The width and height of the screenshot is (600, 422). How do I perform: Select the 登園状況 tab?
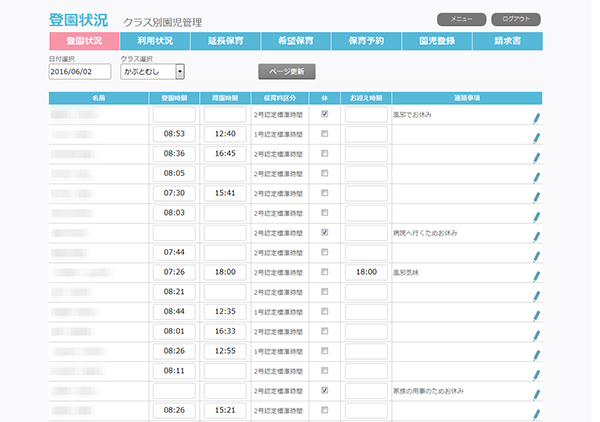(x=84, y=41)
